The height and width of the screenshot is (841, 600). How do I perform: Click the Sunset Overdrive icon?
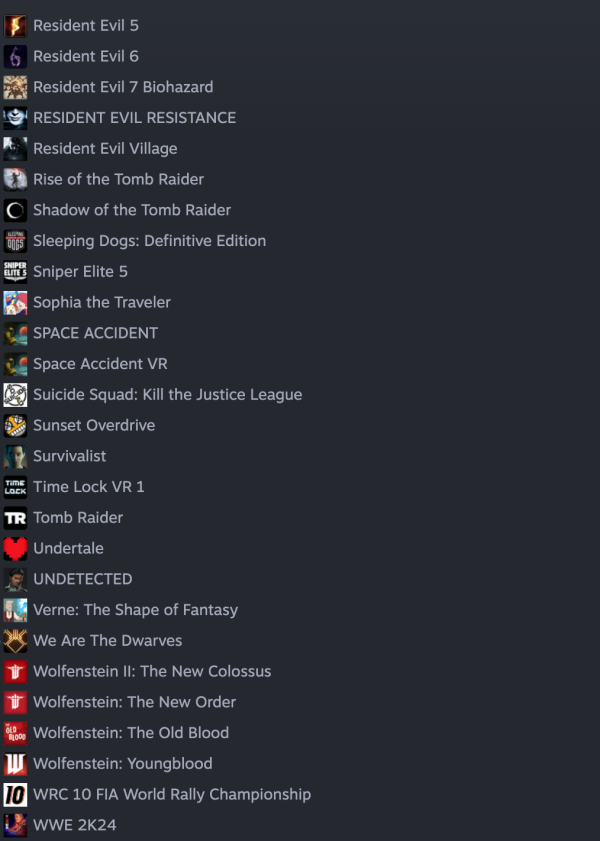(x=15, y=425)
